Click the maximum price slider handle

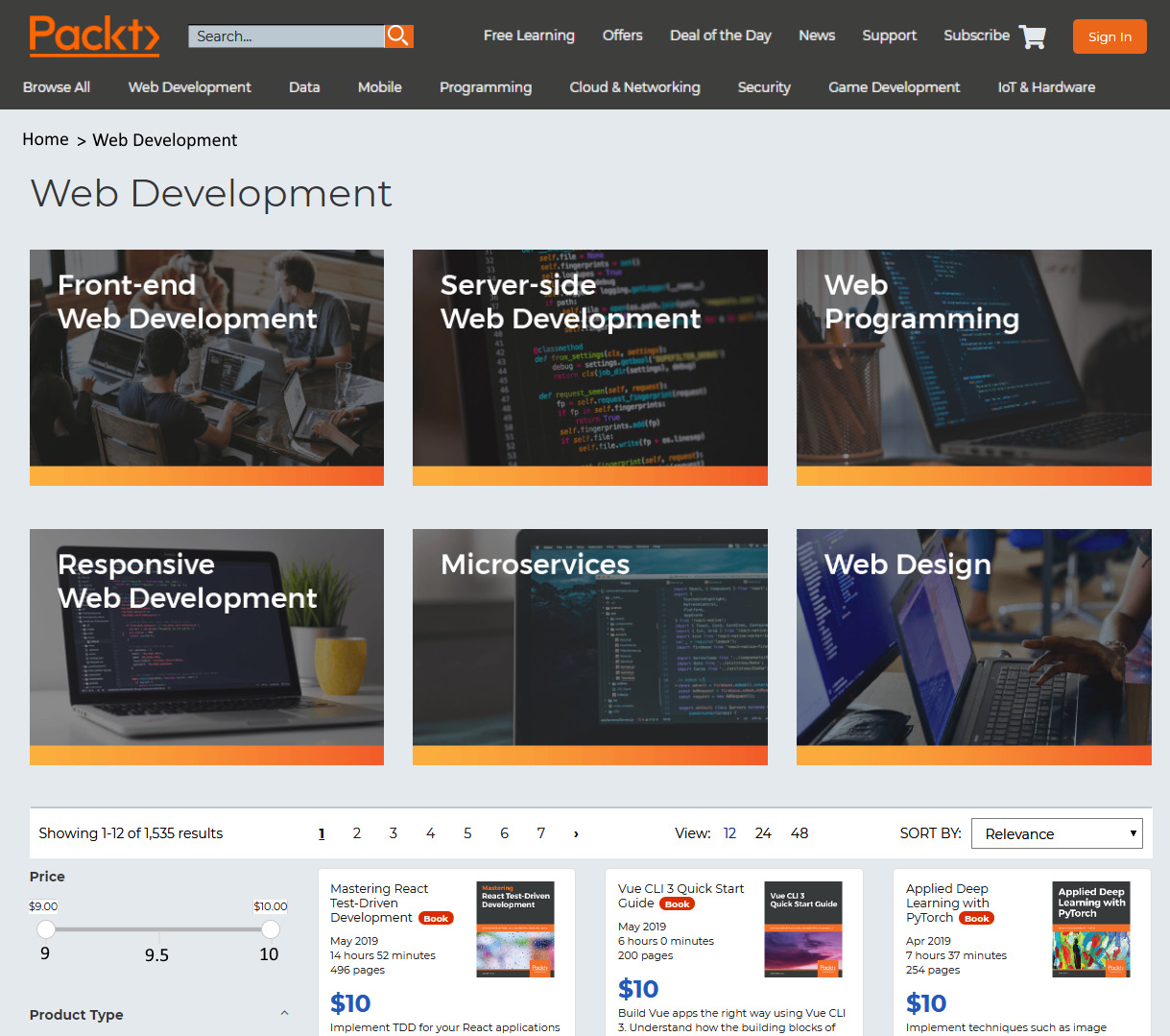point(271,928)
